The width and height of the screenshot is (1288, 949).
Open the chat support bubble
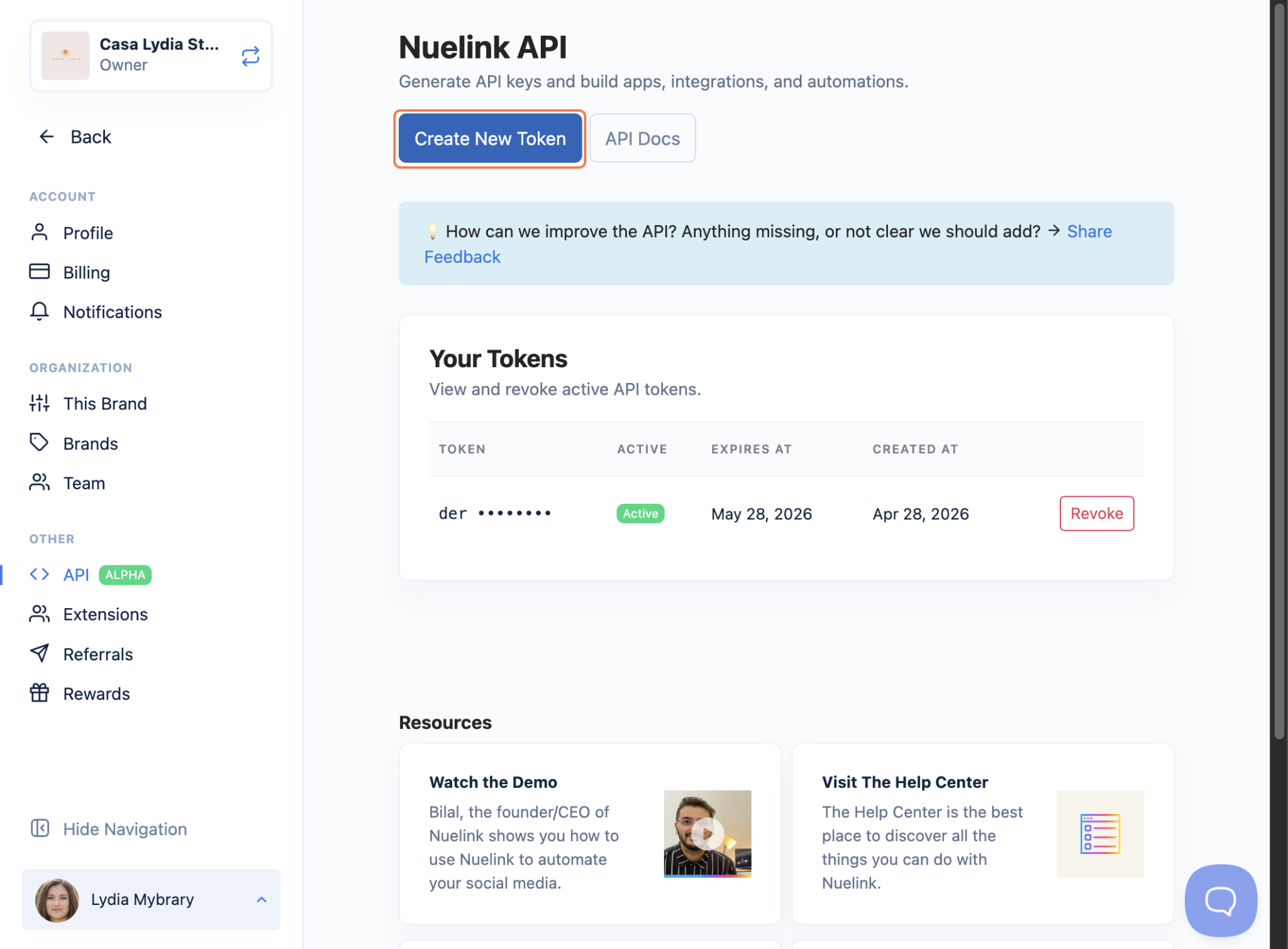click(1220, 900)
